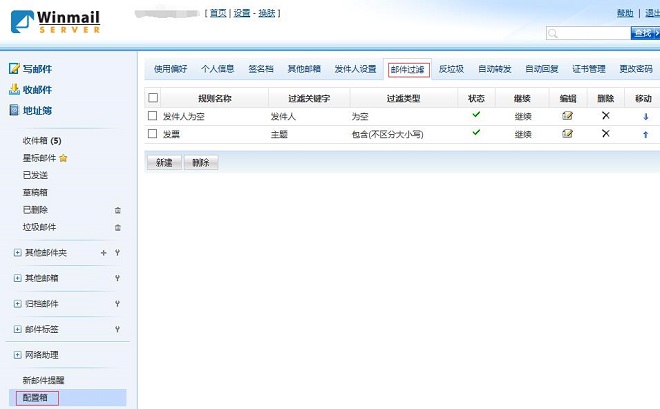
Task: Open the 已发送 folder
Action: 35,175
